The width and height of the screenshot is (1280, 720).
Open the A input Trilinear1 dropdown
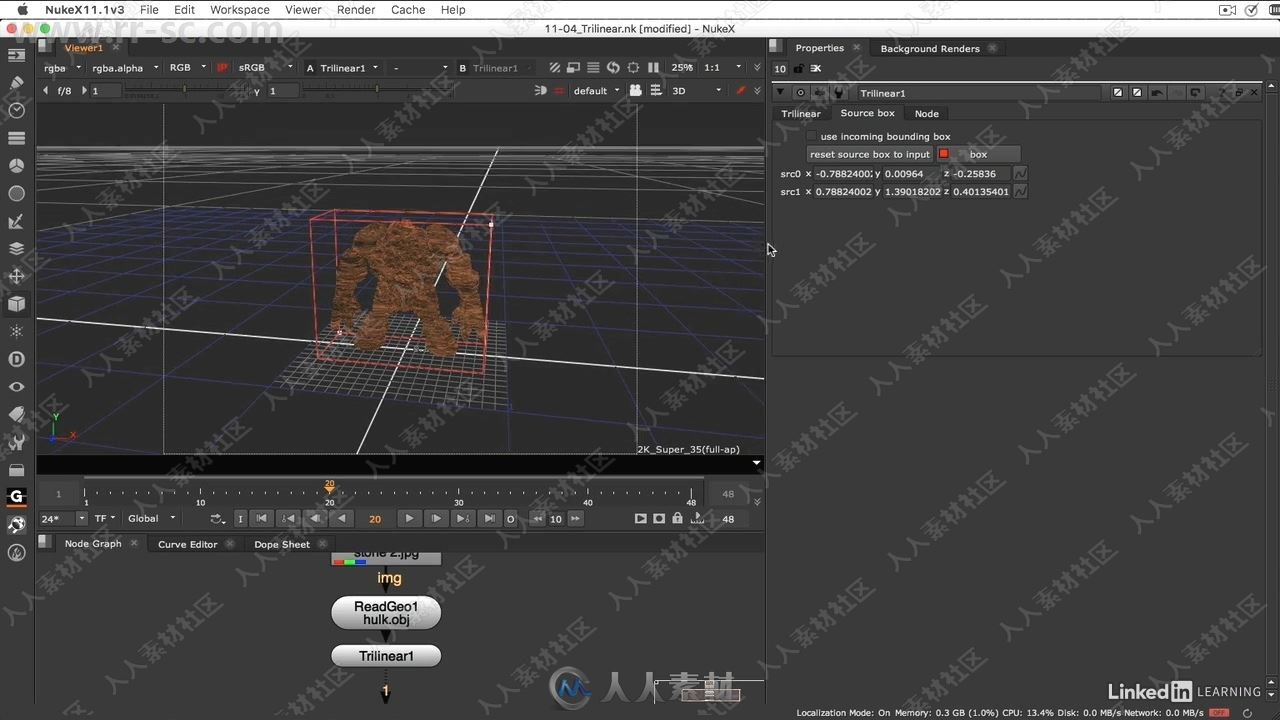click(348, 68)
